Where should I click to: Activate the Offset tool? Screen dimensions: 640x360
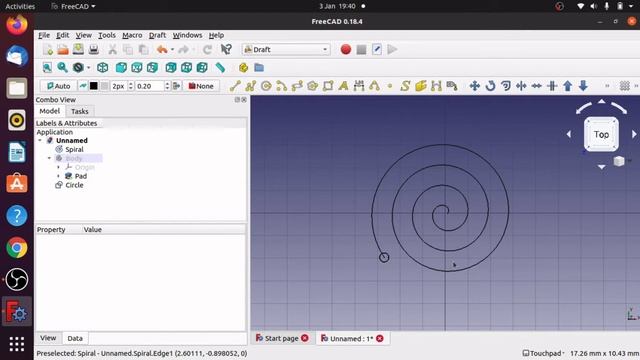[x=506, y=86]
